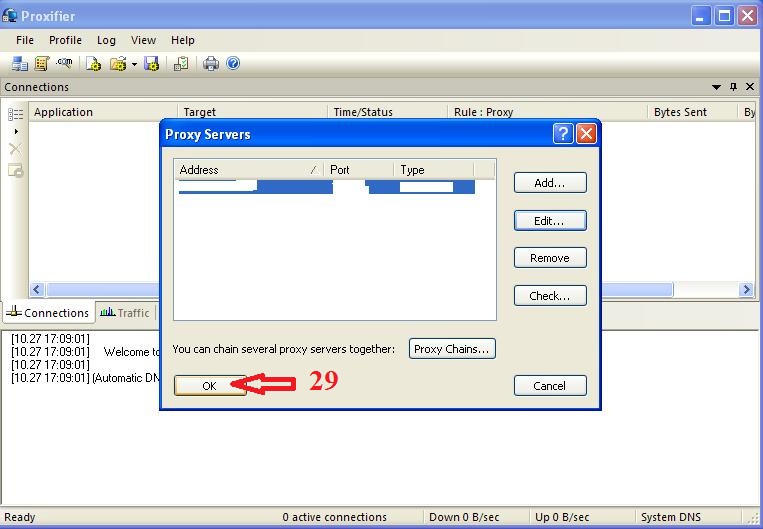Open the View menu

click(x=143, y=40)
